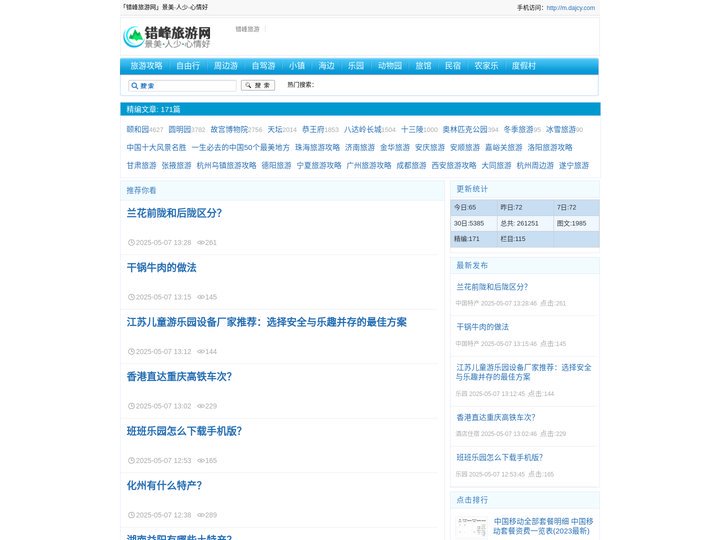Open article 班班乐园怎么下载手机版? in the 推荐你看 list
The width and height of the screenshot is (720, 540).
coord(184,431)
